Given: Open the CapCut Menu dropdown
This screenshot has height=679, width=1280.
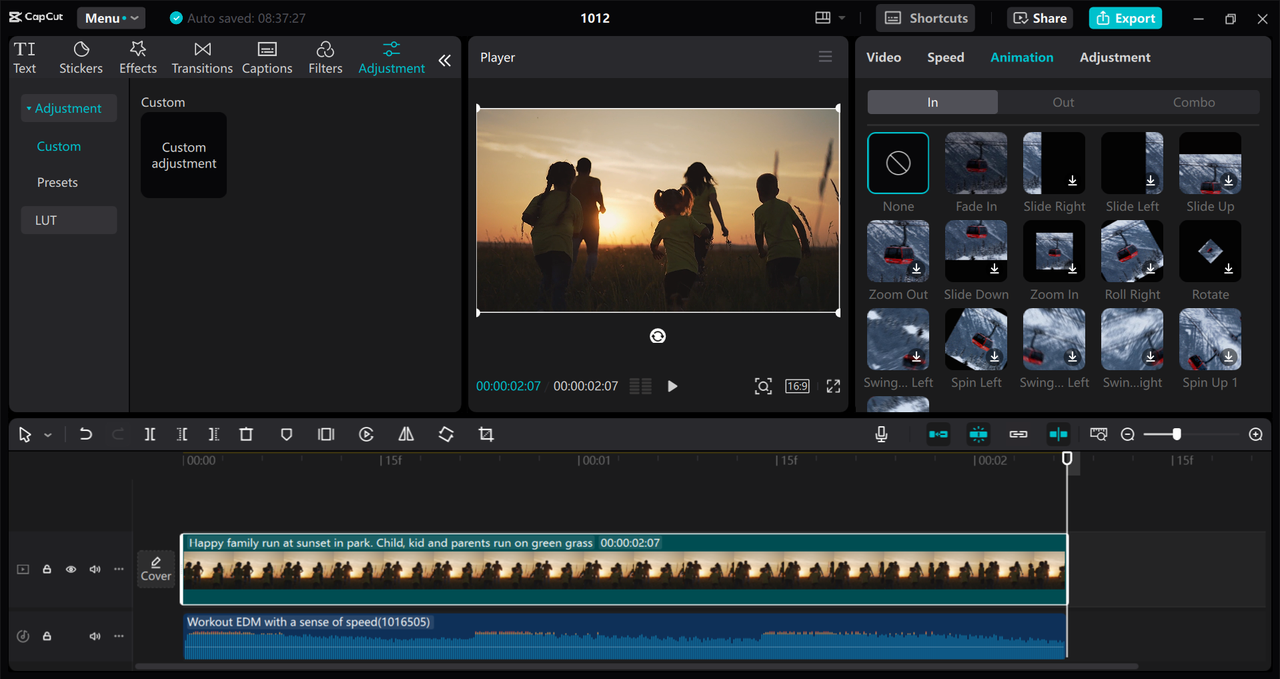Looking at the screenshot, I should (110, 18).
